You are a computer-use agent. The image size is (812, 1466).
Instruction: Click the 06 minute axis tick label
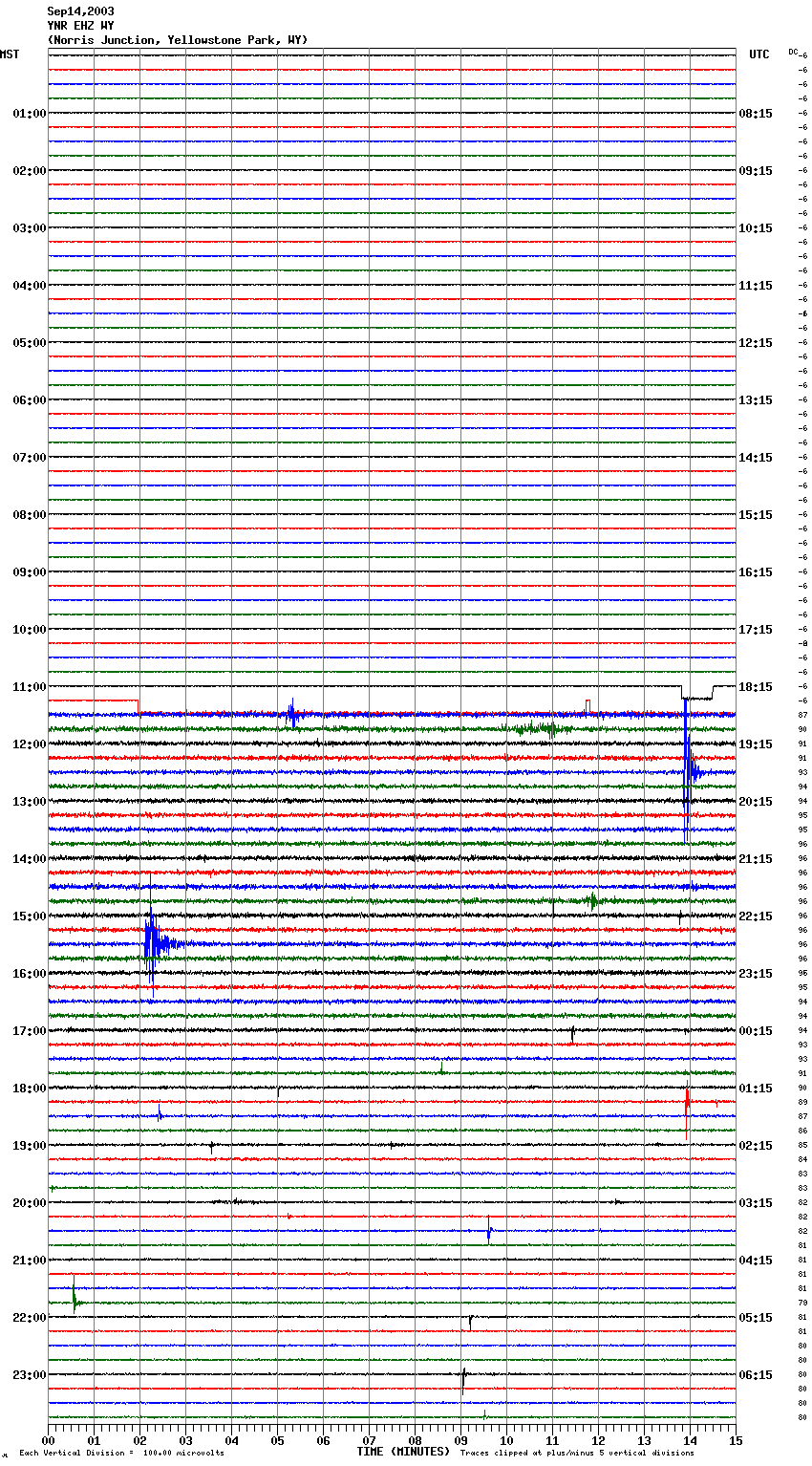(x=324, y=1441)
